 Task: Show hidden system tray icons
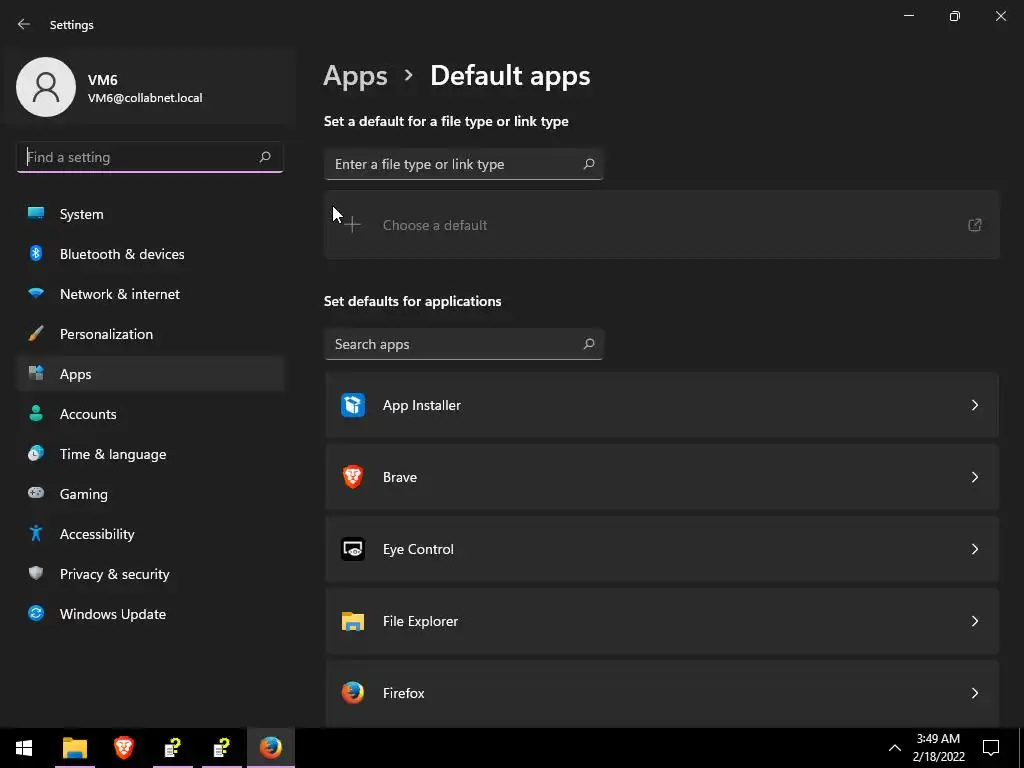(x=895, y=748)
